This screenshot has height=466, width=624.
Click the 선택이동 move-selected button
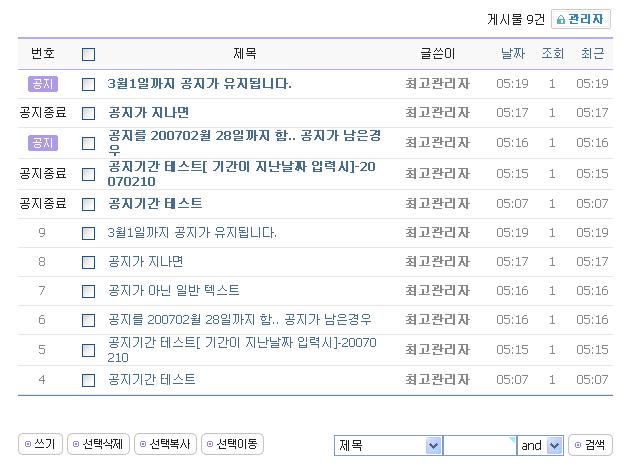[x=232, y=444]
